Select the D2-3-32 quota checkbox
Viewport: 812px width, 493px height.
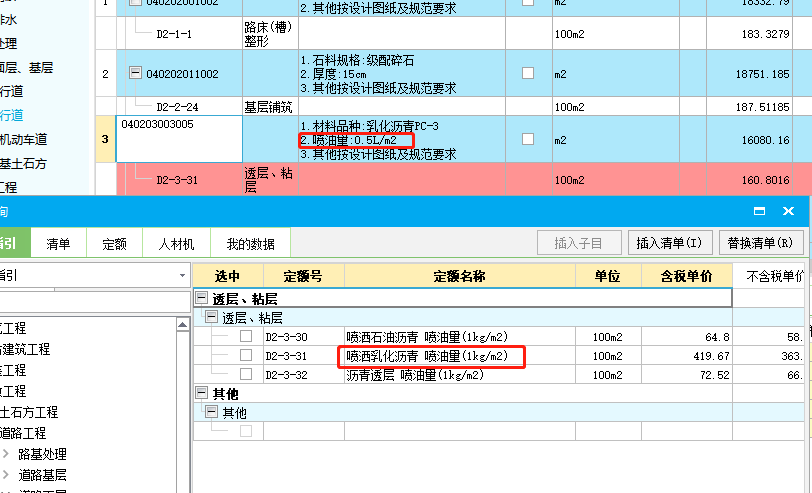[x=246, y=374]
